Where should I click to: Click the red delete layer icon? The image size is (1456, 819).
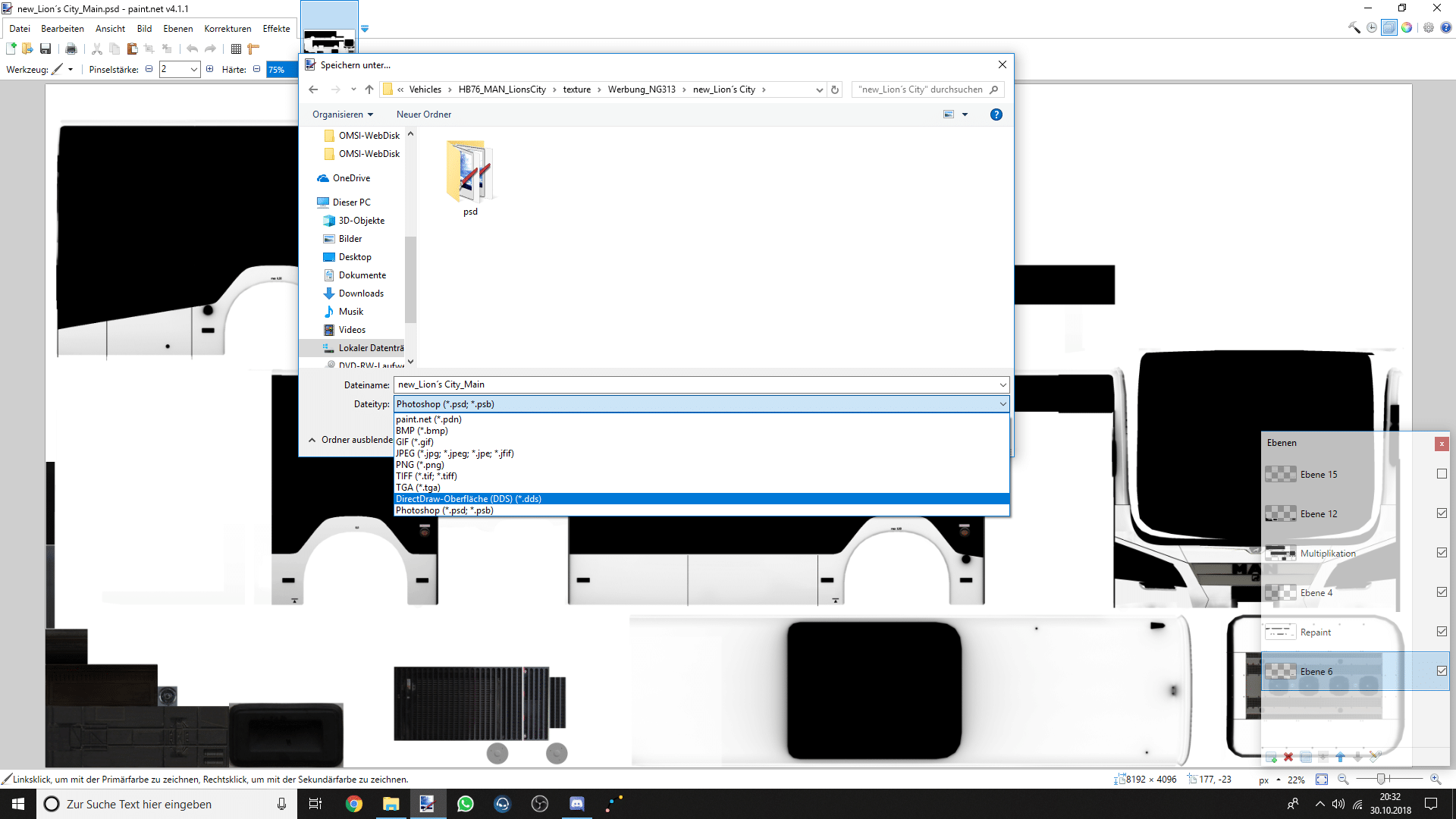pos(1288,757)
